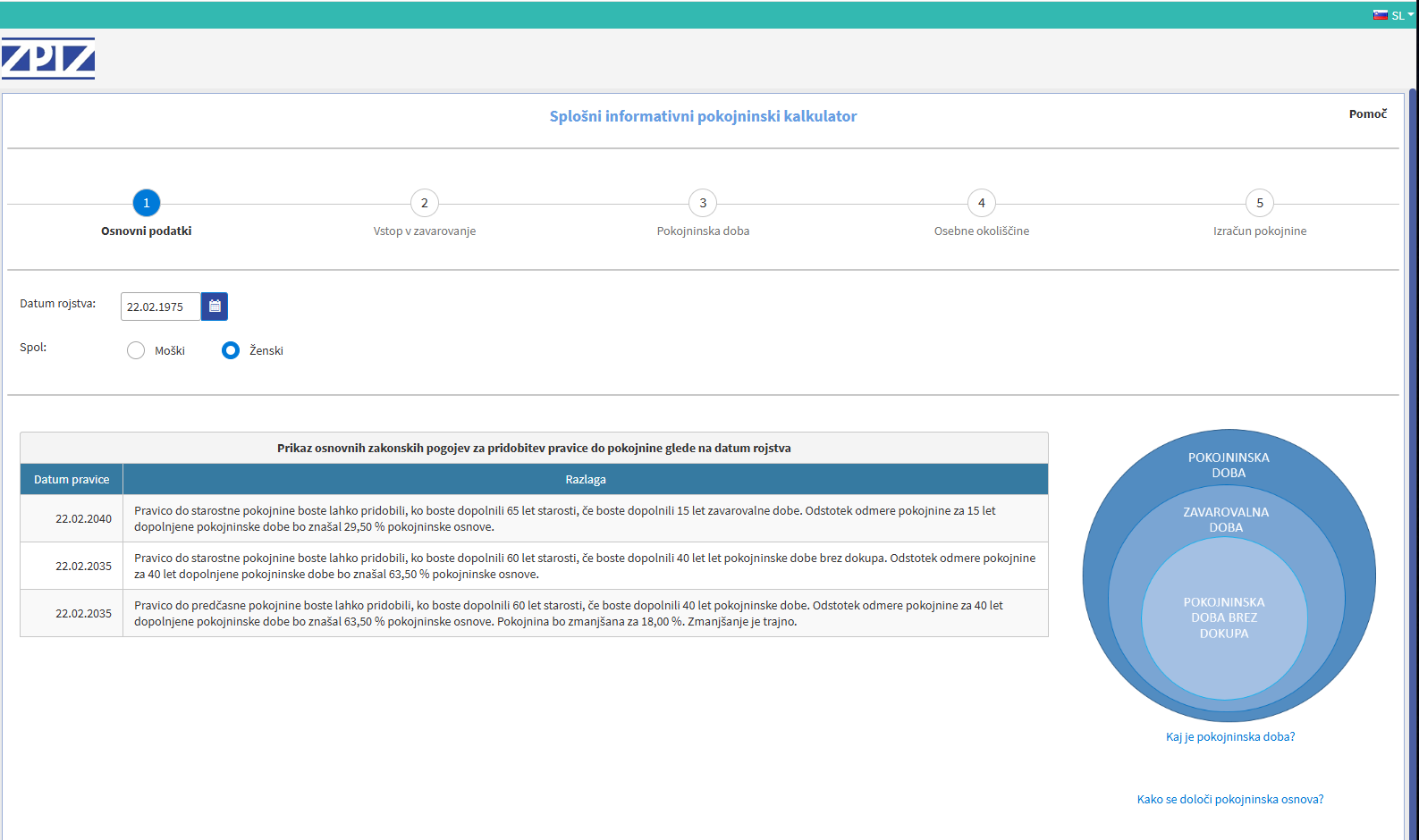The image size is (1419, 840).
Task: Click the Slovenian flag icon
Action: 1380,15
